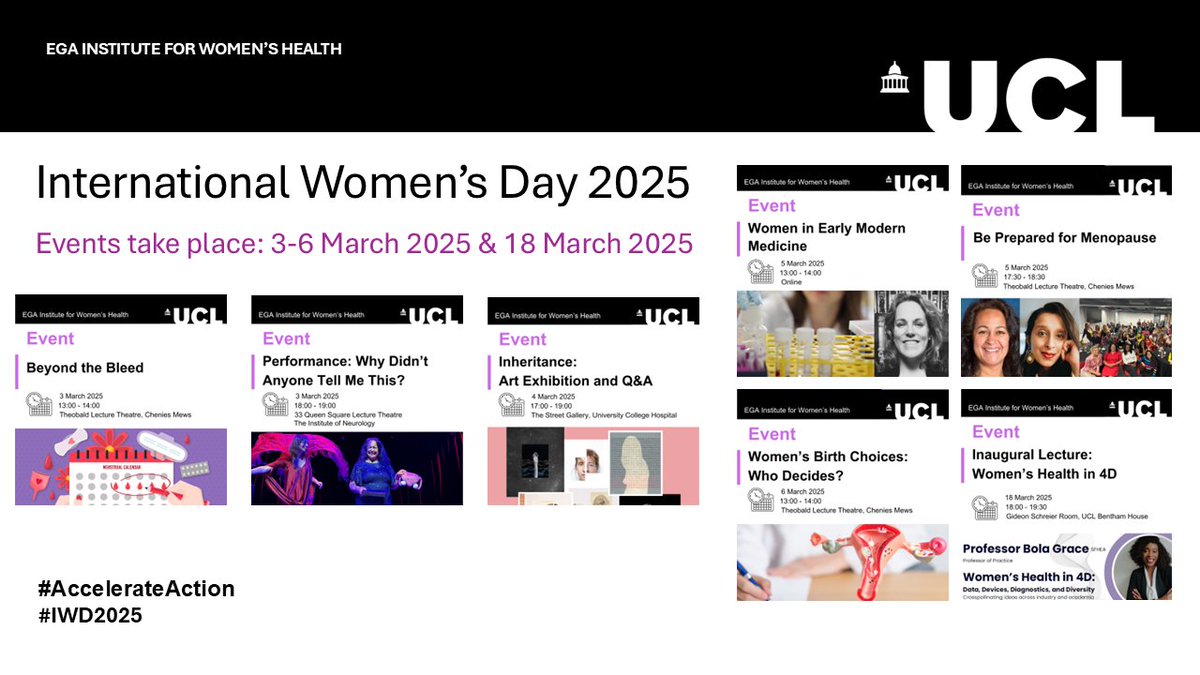The height and width of the screenshot is (675, 1200).
Task: Click the calendar clock icon on Beyond the Bleed card
Action: (x=40, y=404)
